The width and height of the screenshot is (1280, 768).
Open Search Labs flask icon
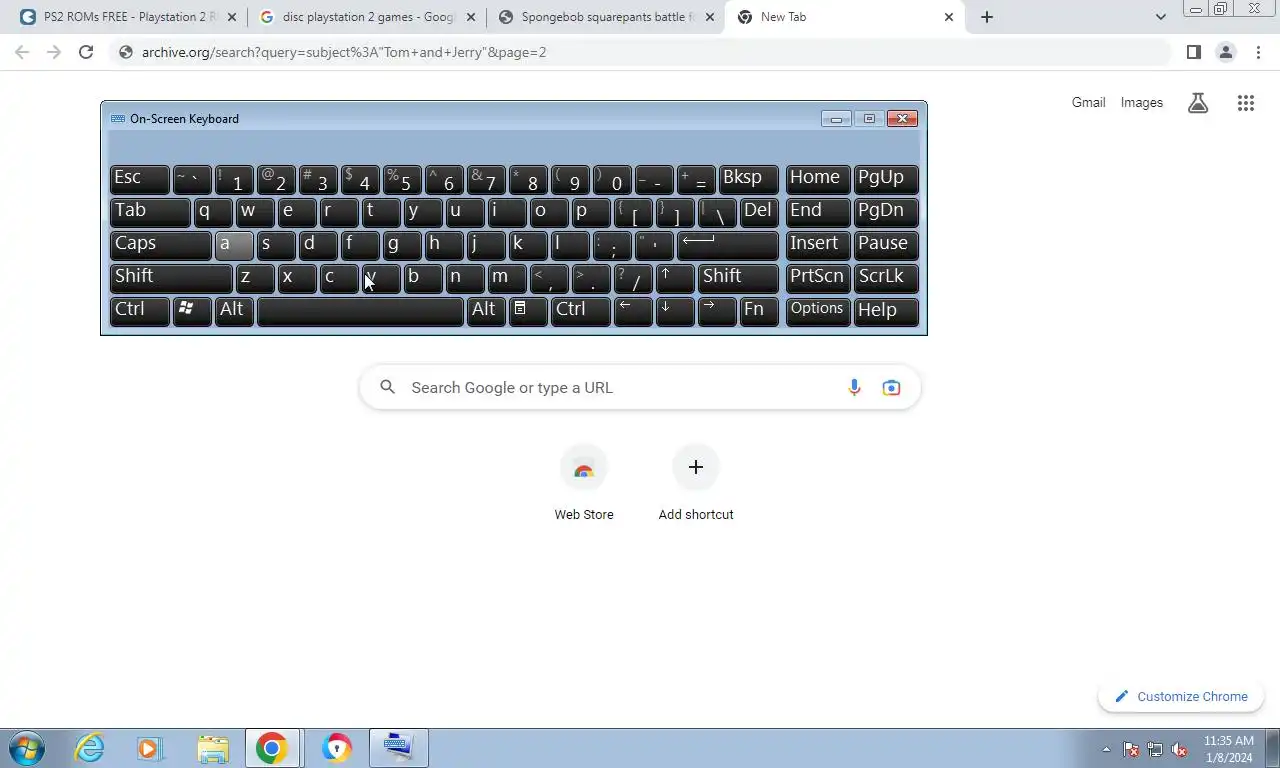pyautogui.click(x=1197, y=103)
